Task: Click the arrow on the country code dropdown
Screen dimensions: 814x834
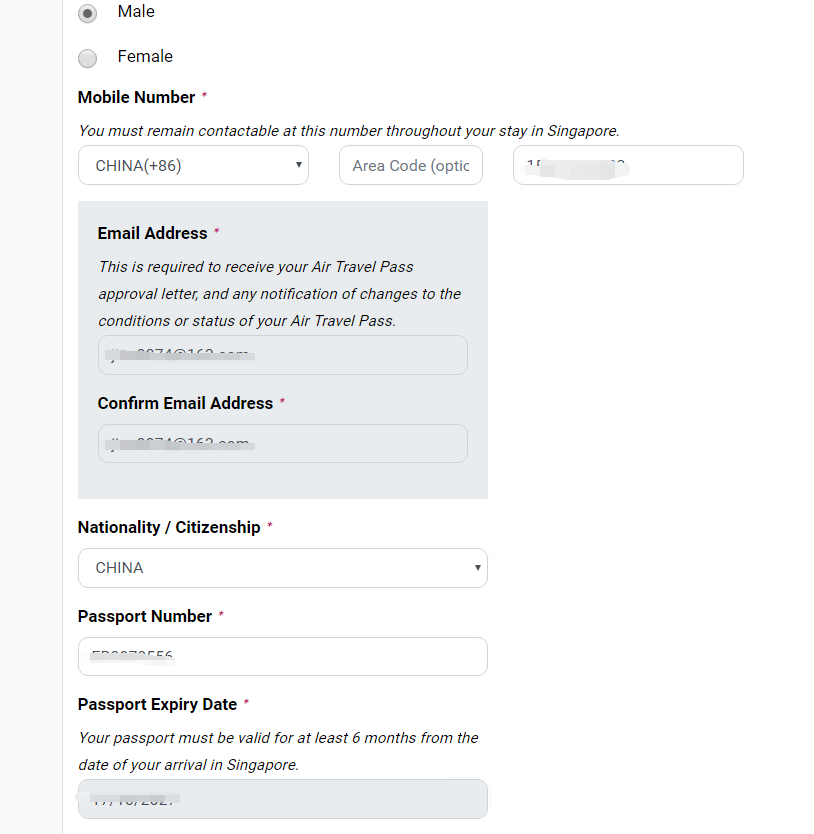Action: (298, 166)
